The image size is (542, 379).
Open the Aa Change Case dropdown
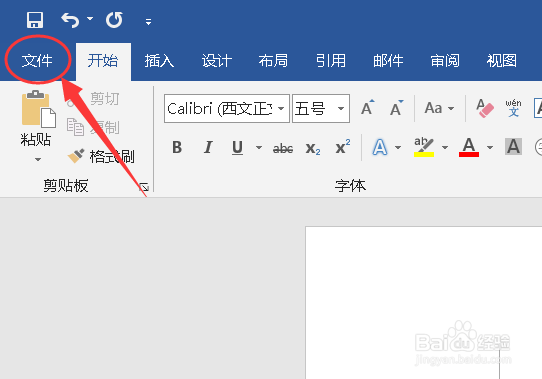point(439,108)
